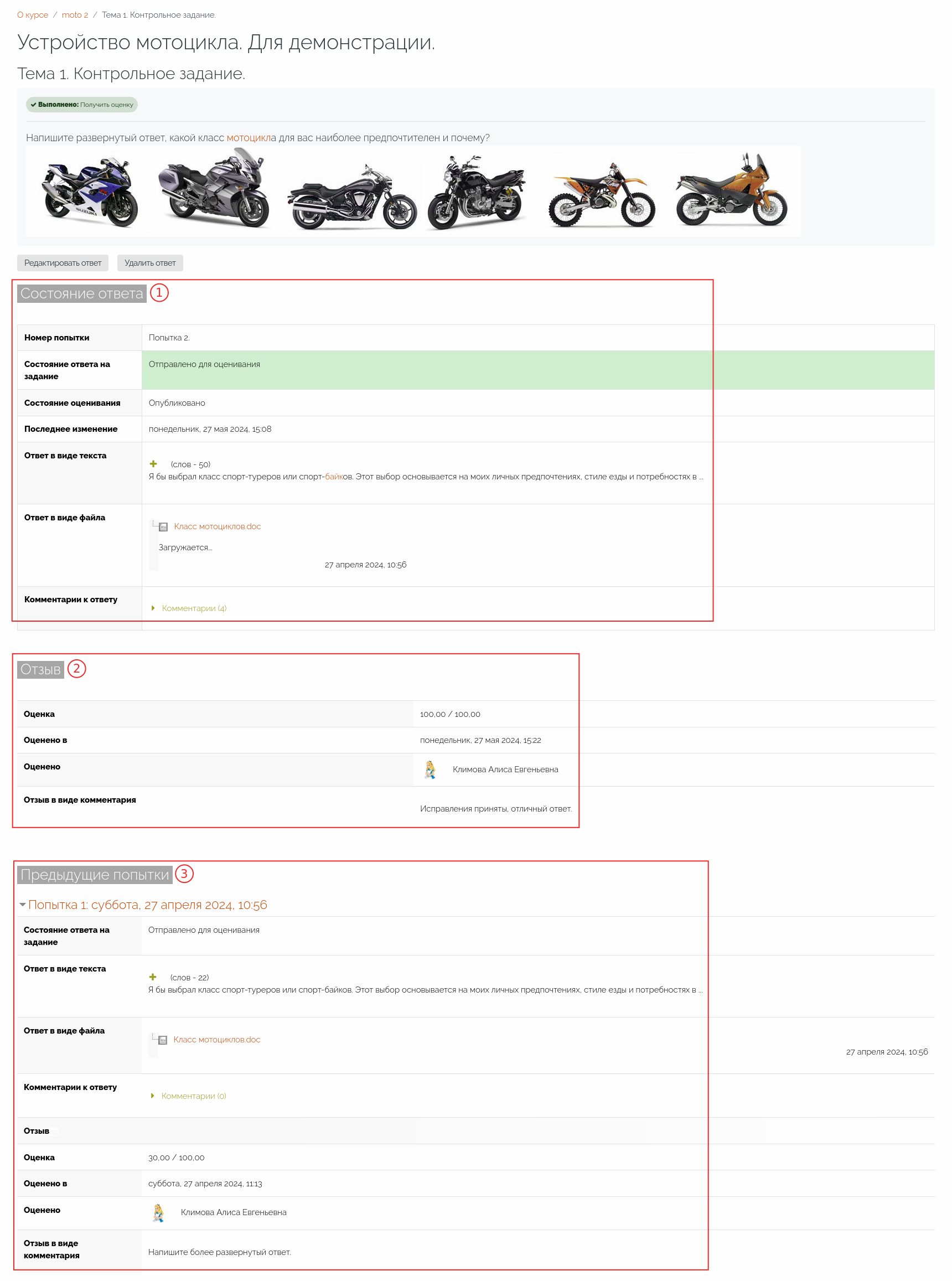Follow the байк link in text answer

point(334,477)
